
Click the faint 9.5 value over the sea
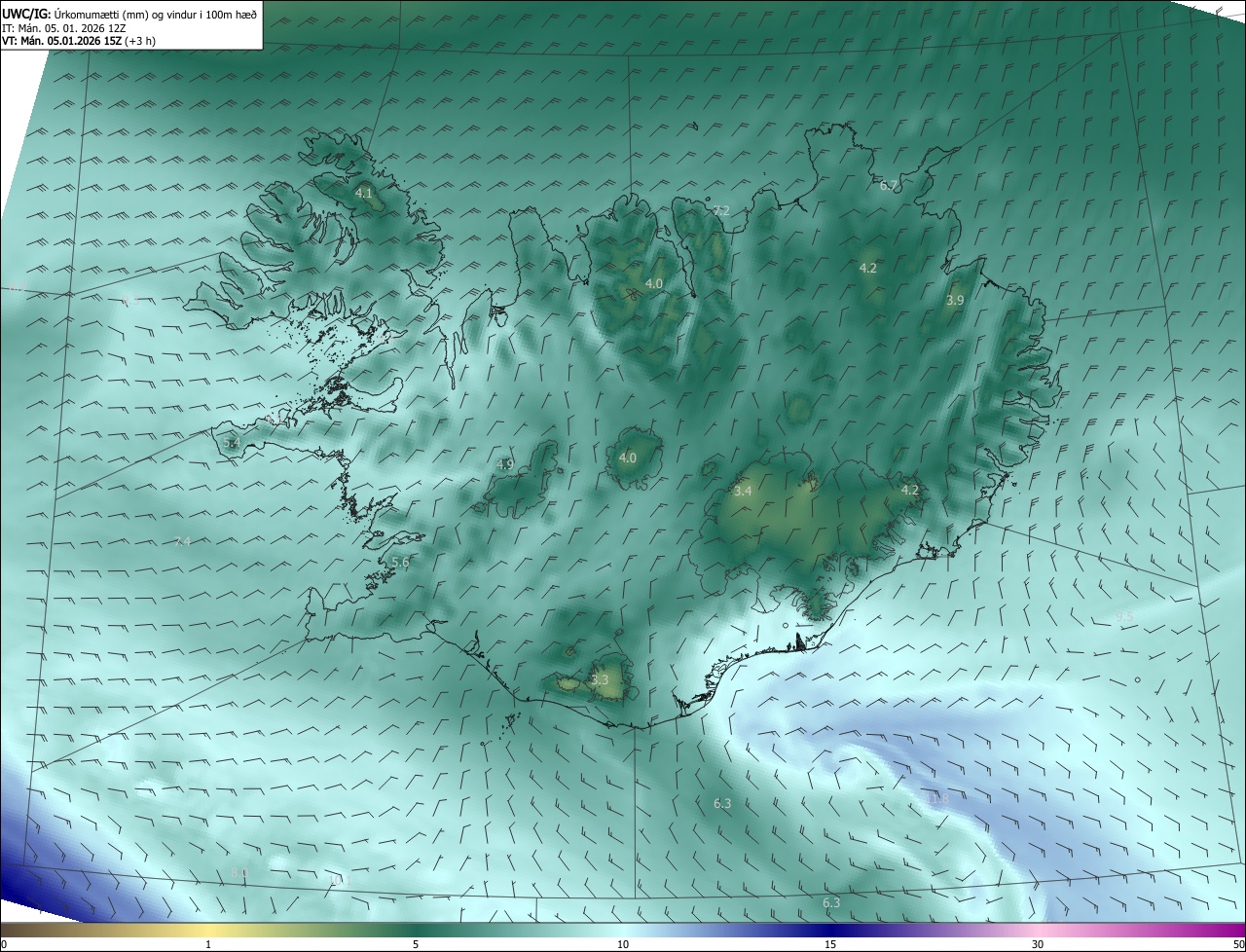[x=1124, y=616]
